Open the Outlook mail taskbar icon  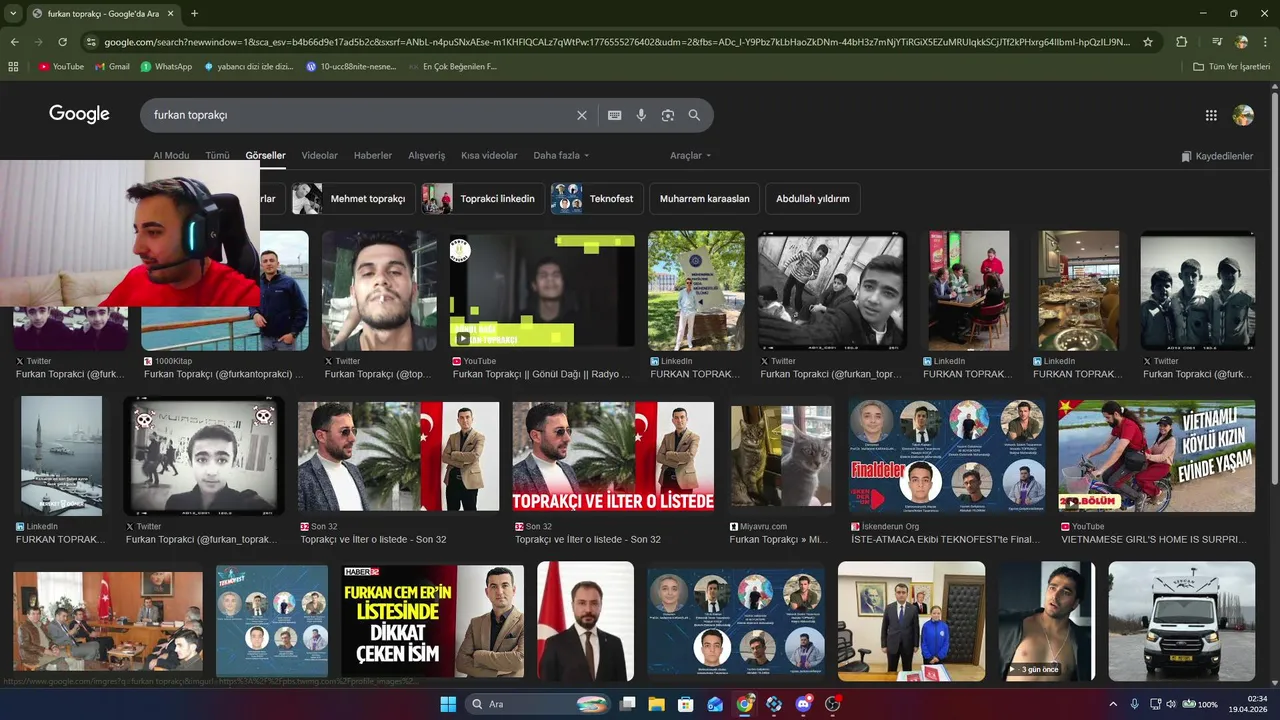[715, 704]
